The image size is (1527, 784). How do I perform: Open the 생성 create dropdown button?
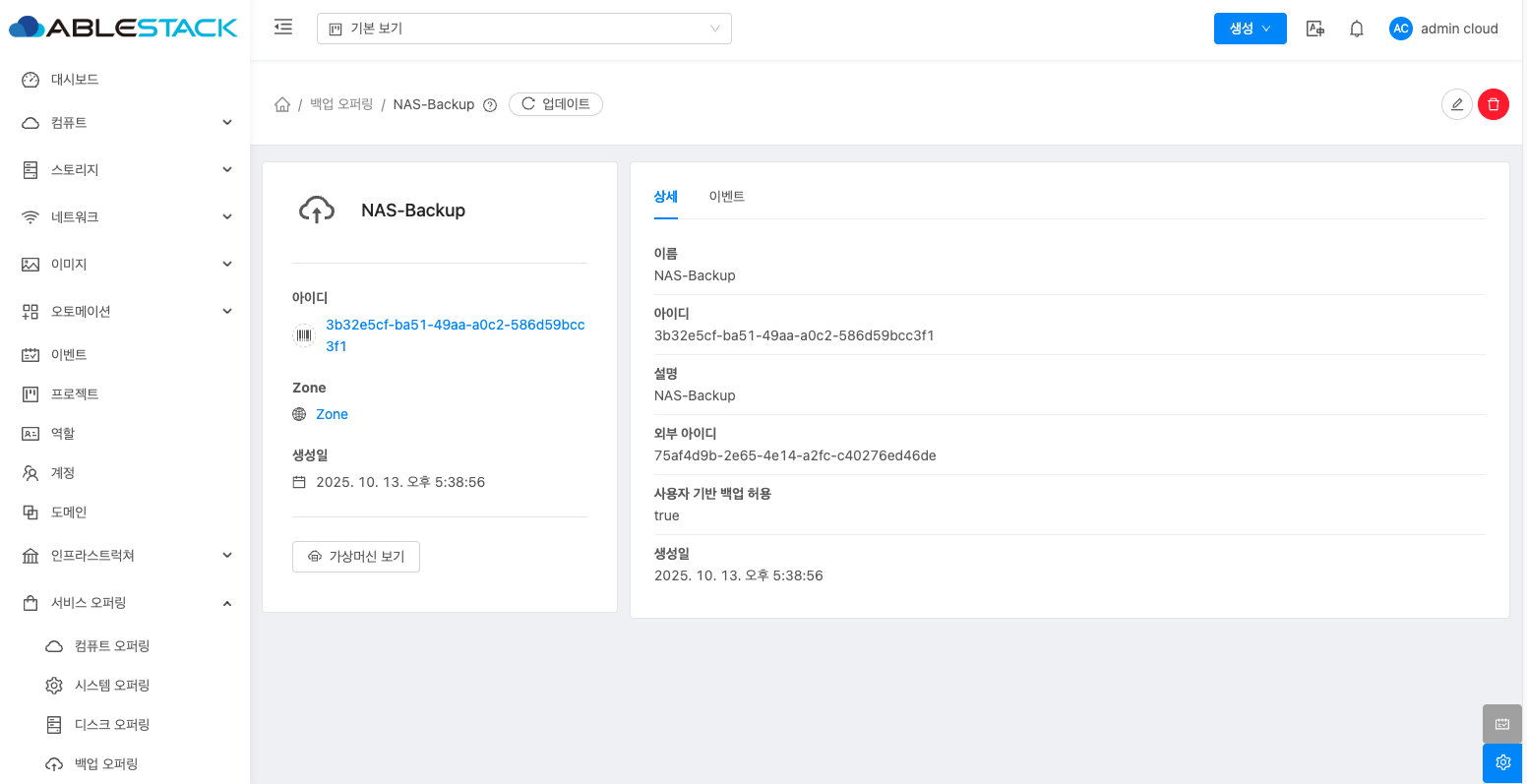(x=1250, y=29)
